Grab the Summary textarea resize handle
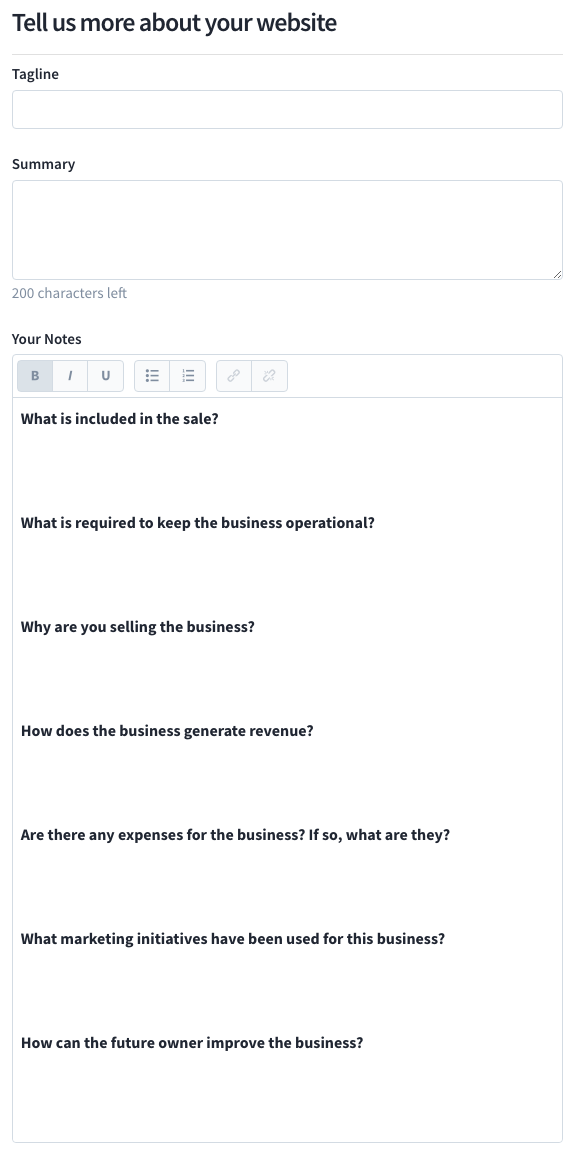Image resolution: width=580 pixels, height=1158 pixels. point(557,274)
